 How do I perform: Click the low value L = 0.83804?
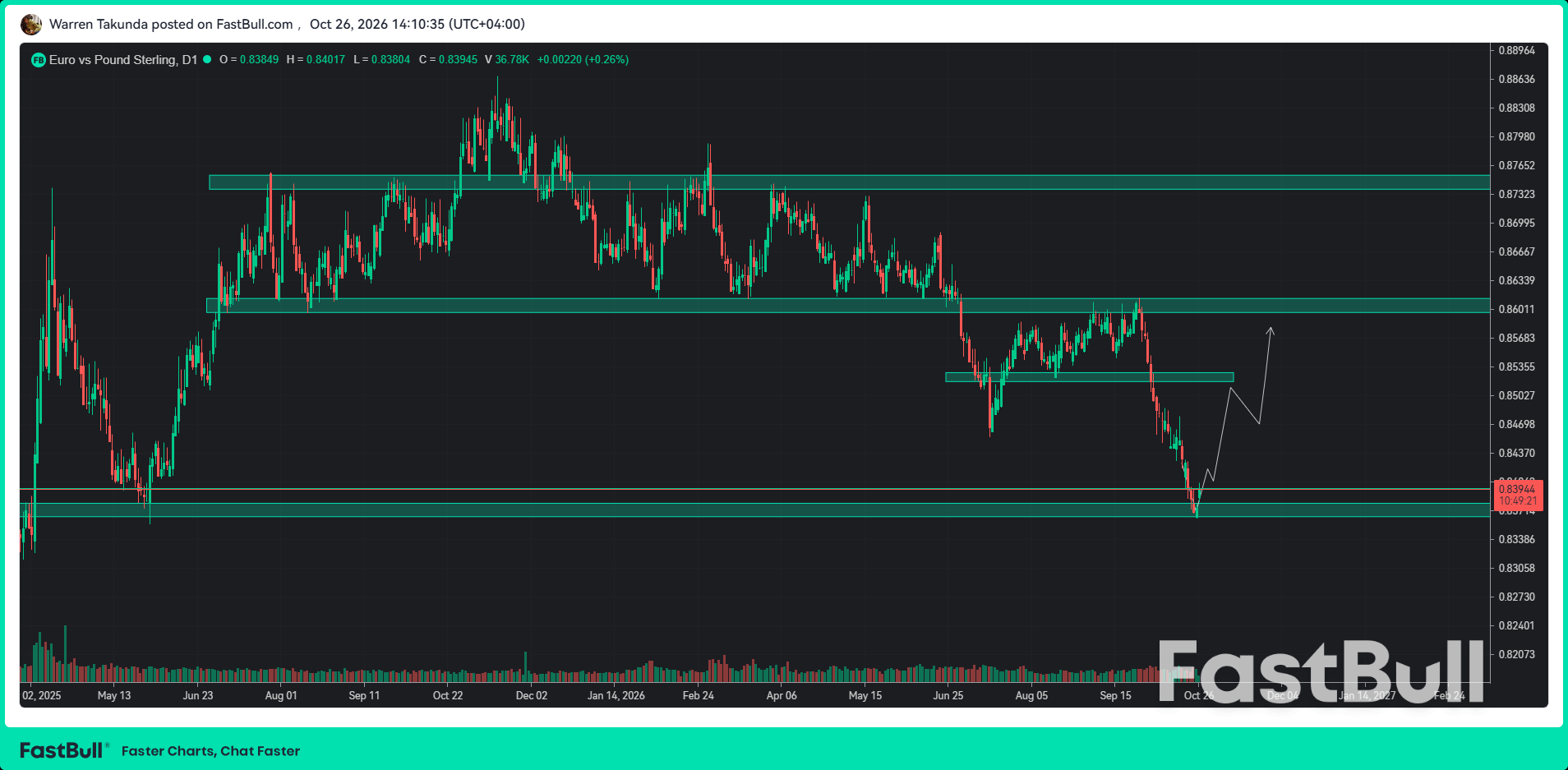[381, 60]
